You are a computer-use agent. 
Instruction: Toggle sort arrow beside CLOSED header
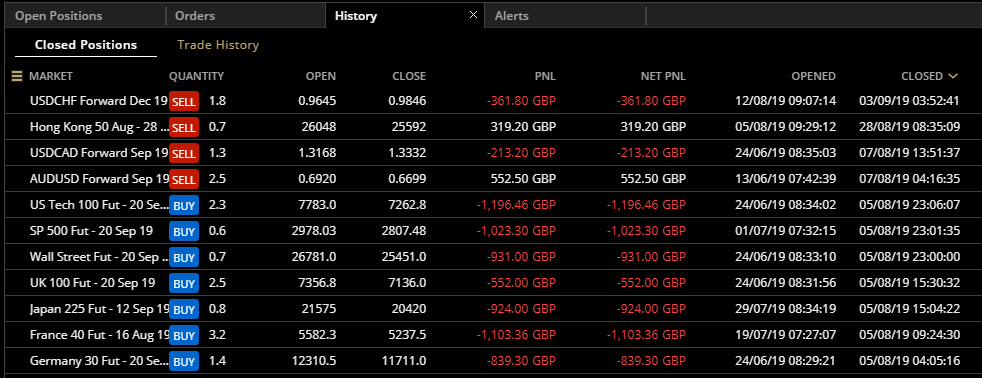(x=953, y=76)
